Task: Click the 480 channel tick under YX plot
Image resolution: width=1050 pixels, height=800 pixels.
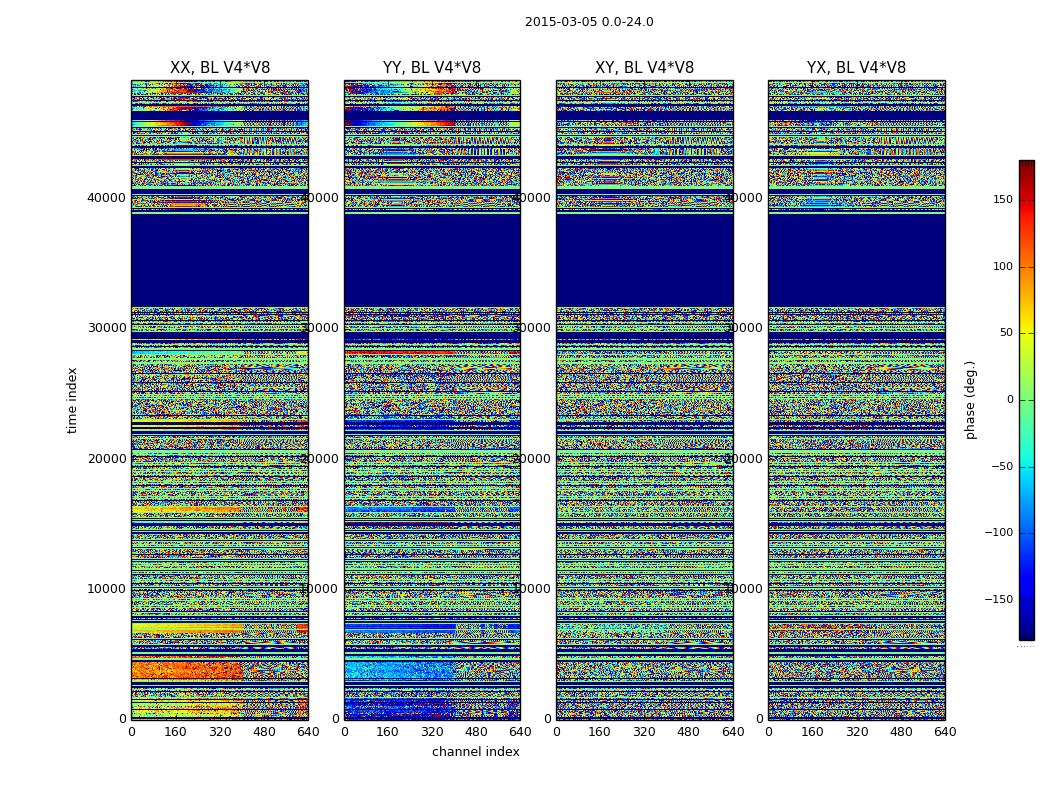Action: click(901, 732)
